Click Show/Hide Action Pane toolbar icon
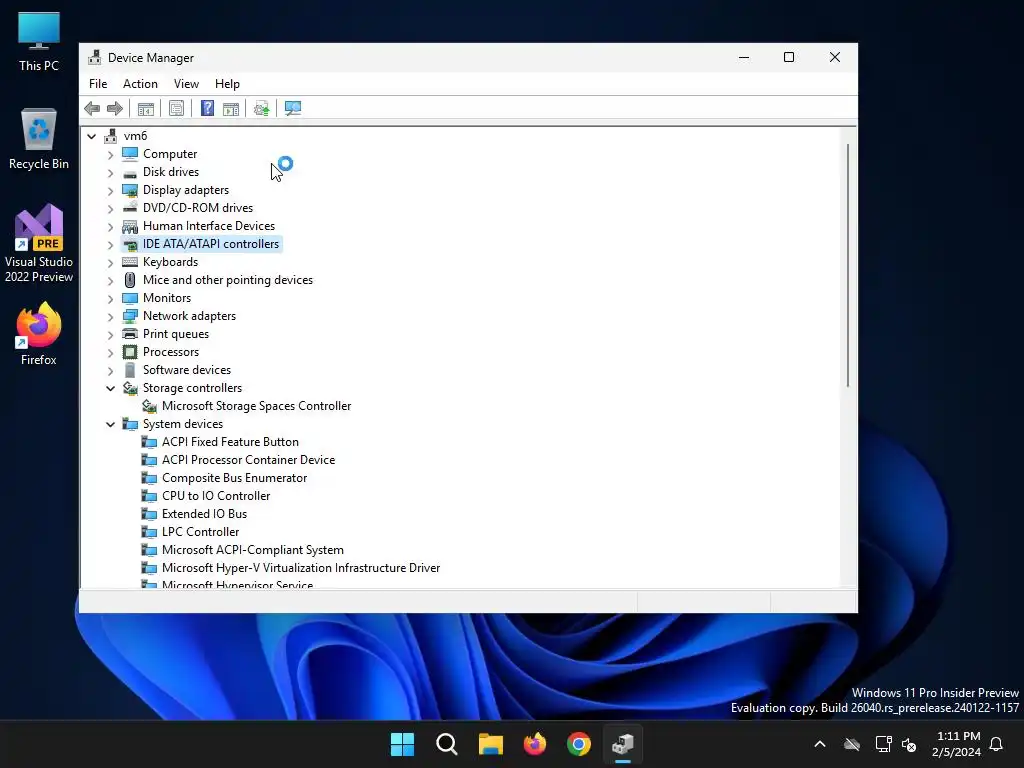1024x768 pixels. tap(231, 108)
